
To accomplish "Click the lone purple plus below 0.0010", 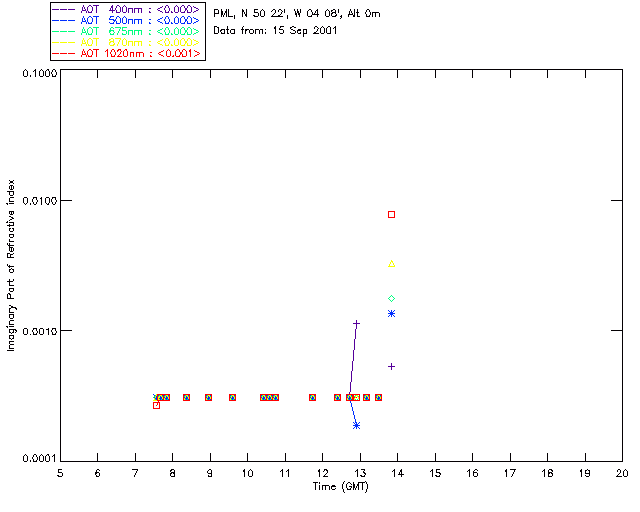I will [x=391, y=367].
